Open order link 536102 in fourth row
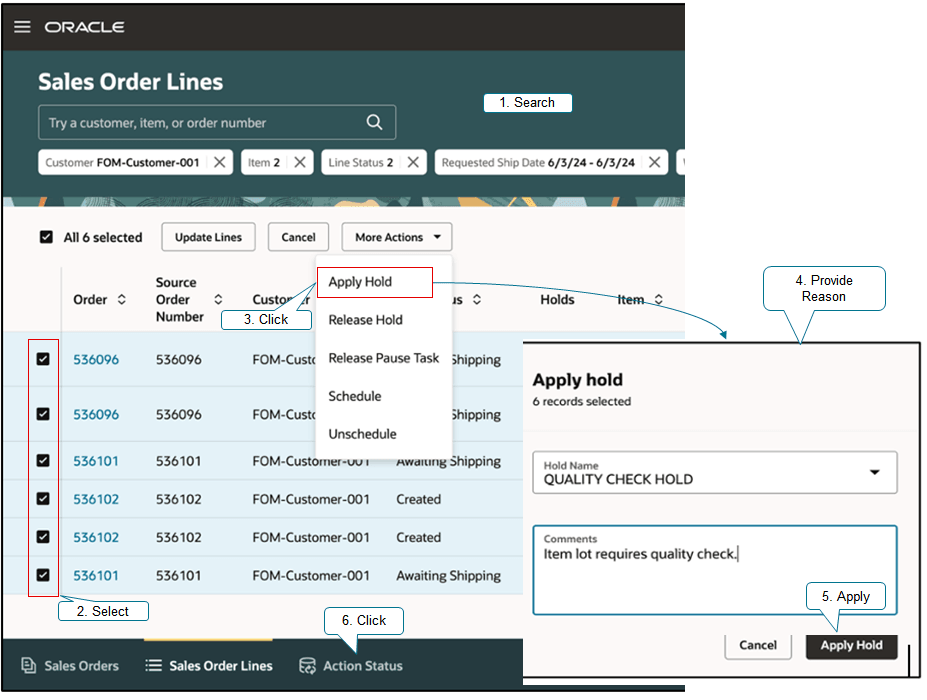The image size is (927, 700). 96,499
